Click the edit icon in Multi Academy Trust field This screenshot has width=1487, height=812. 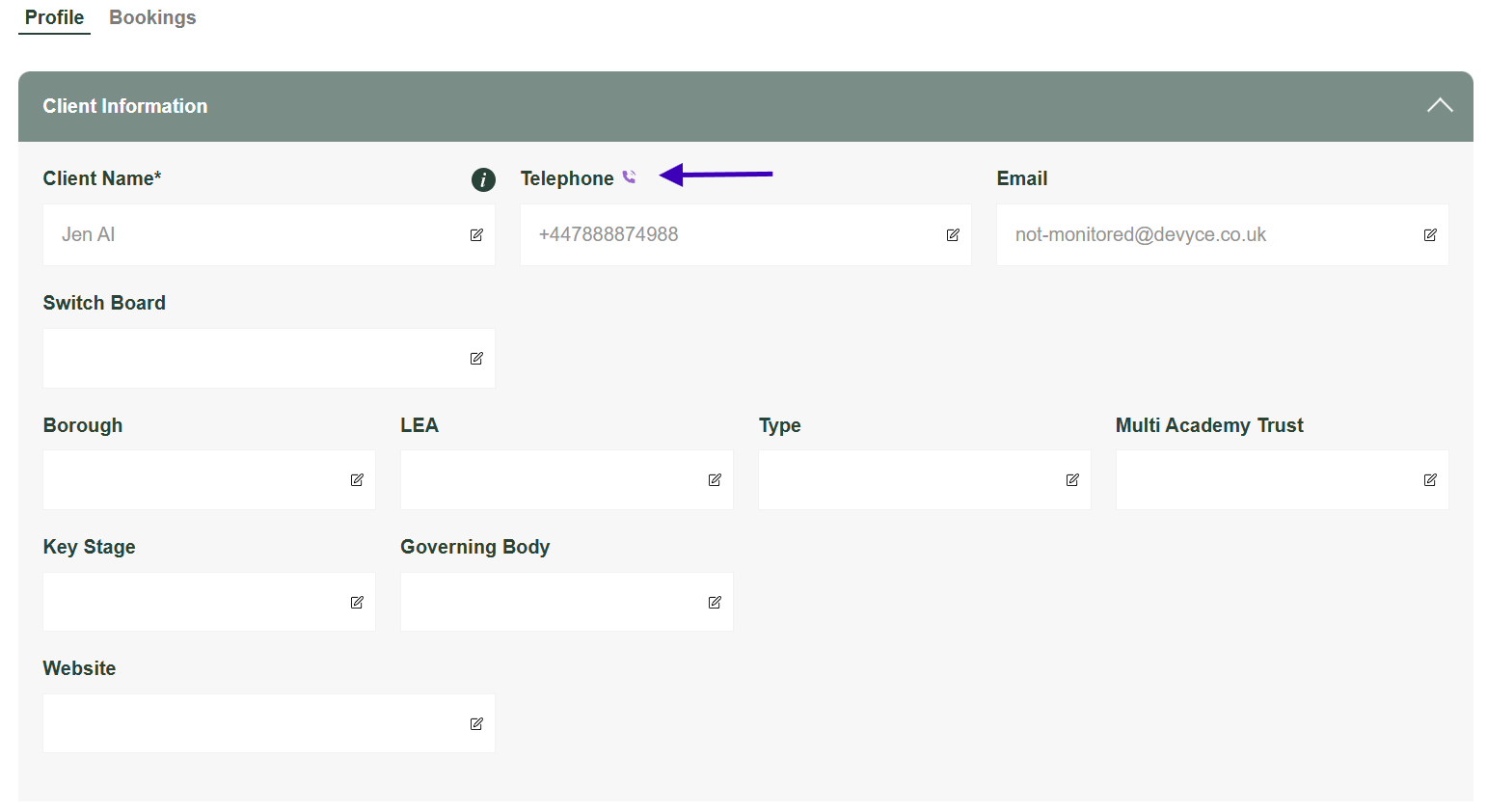(x=1430, y=479)
